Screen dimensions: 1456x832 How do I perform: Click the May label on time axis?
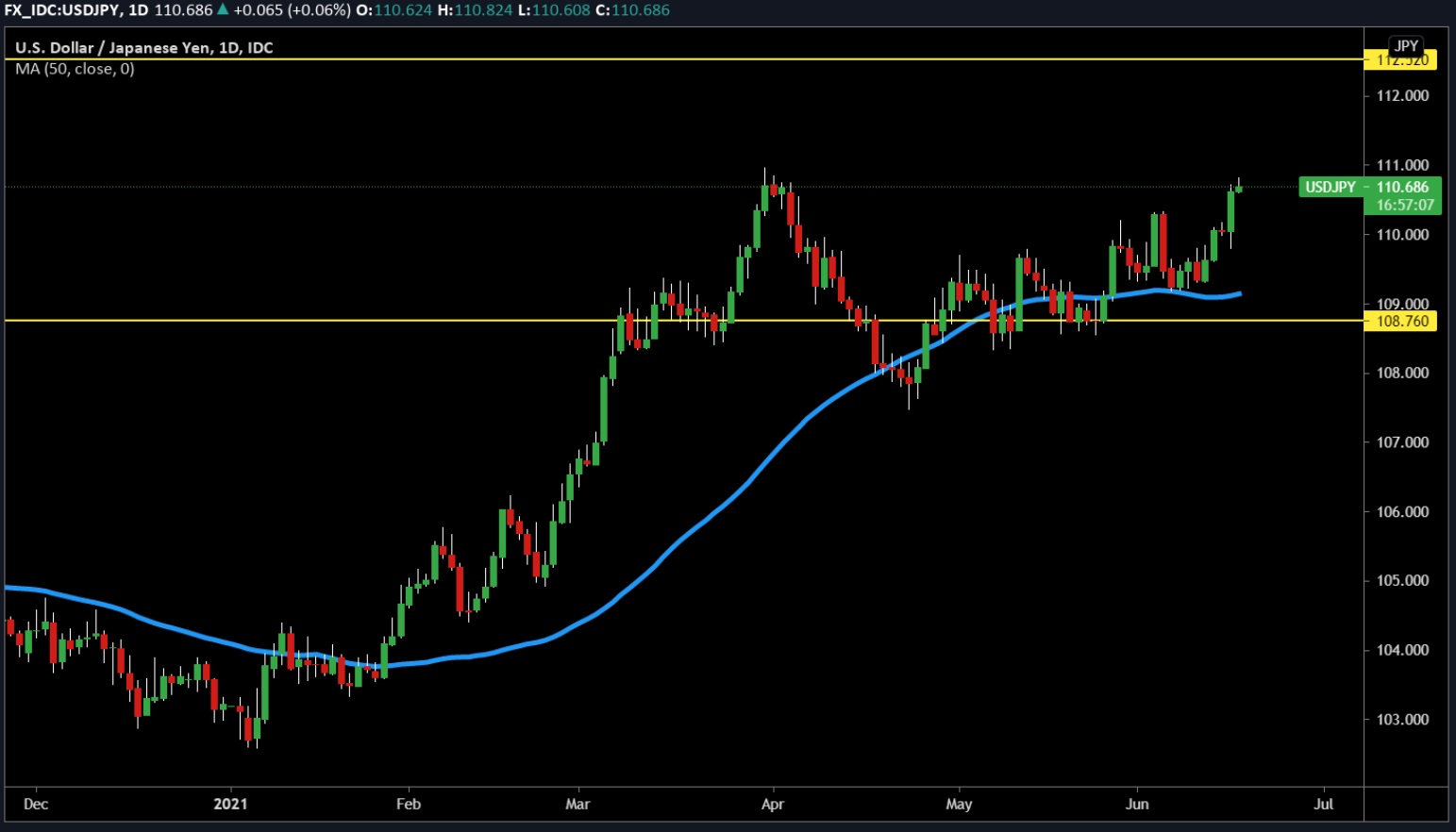[x=959, y=804]
